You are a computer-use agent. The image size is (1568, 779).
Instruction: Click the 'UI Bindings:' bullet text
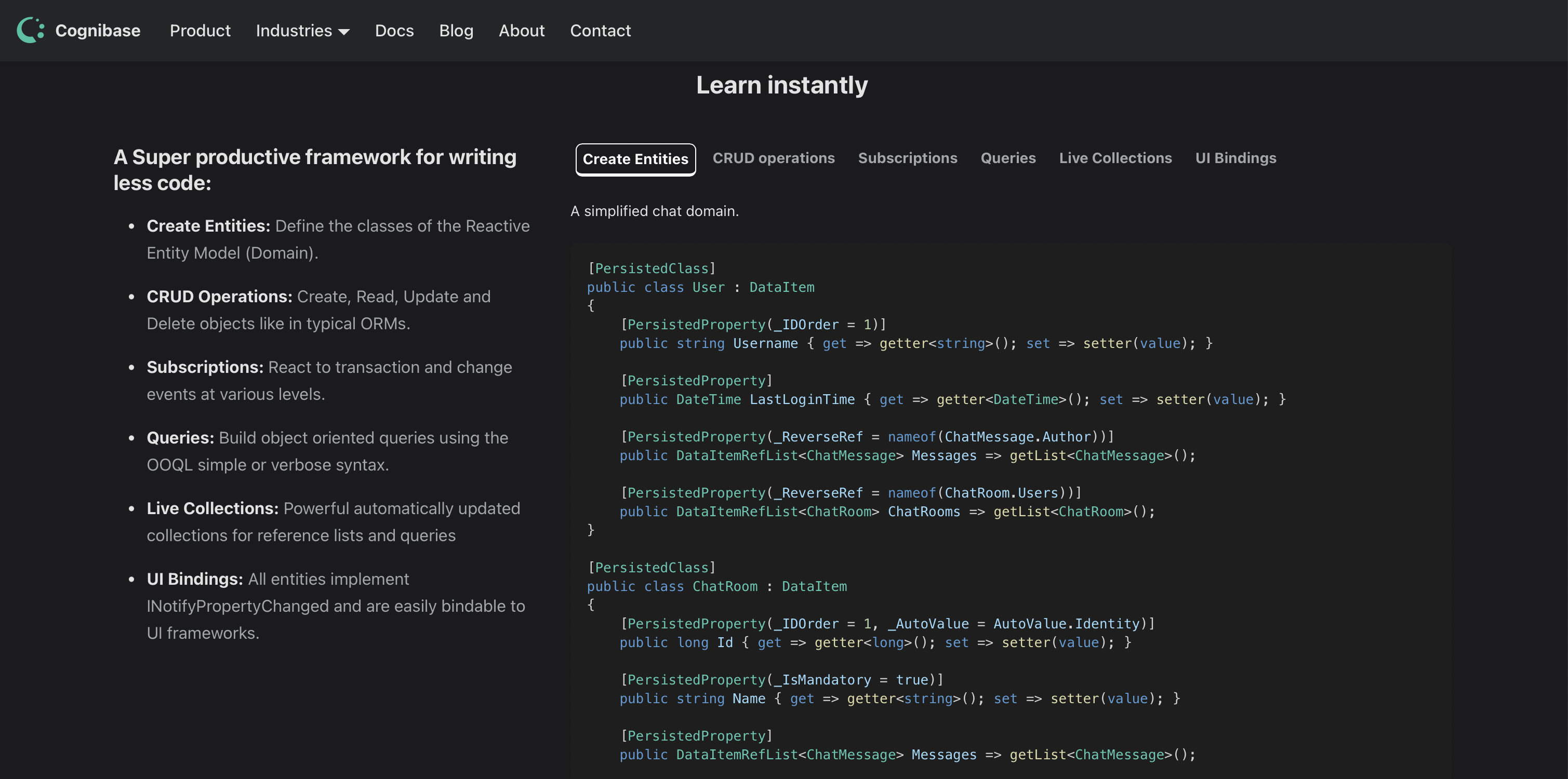tap(195, 579)
